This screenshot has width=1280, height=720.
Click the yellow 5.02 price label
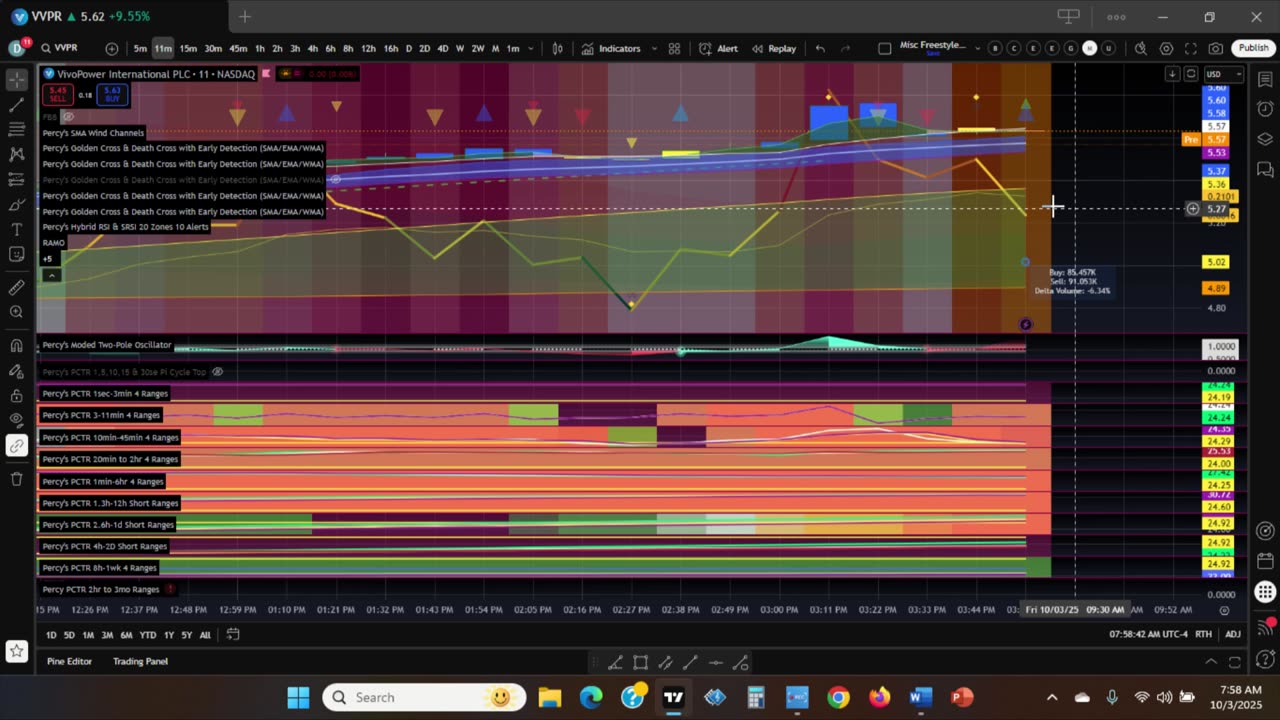coord(1216,262)
